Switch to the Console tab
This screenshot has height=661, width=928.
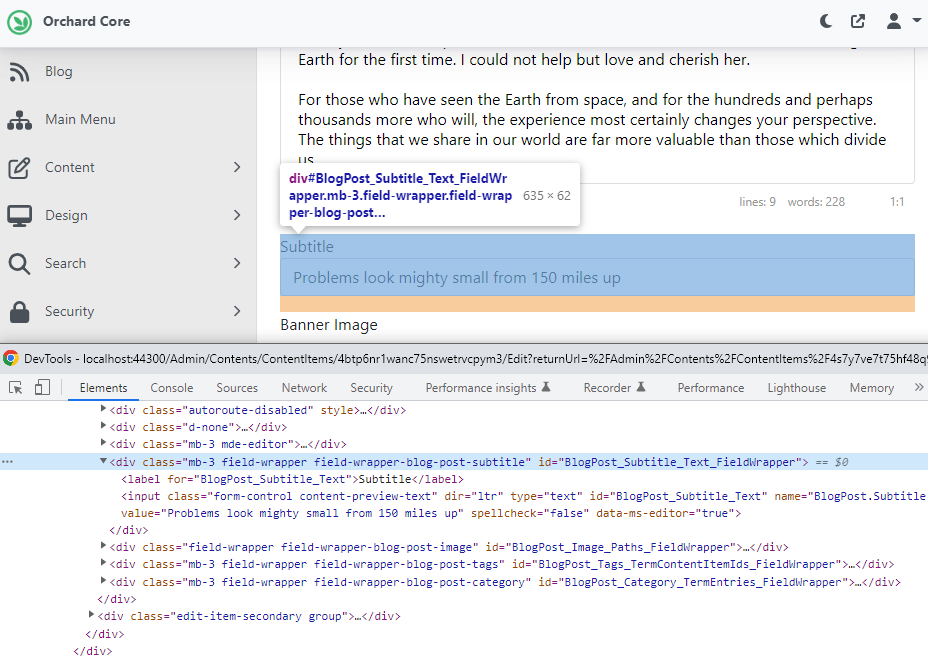coord(172,388)
